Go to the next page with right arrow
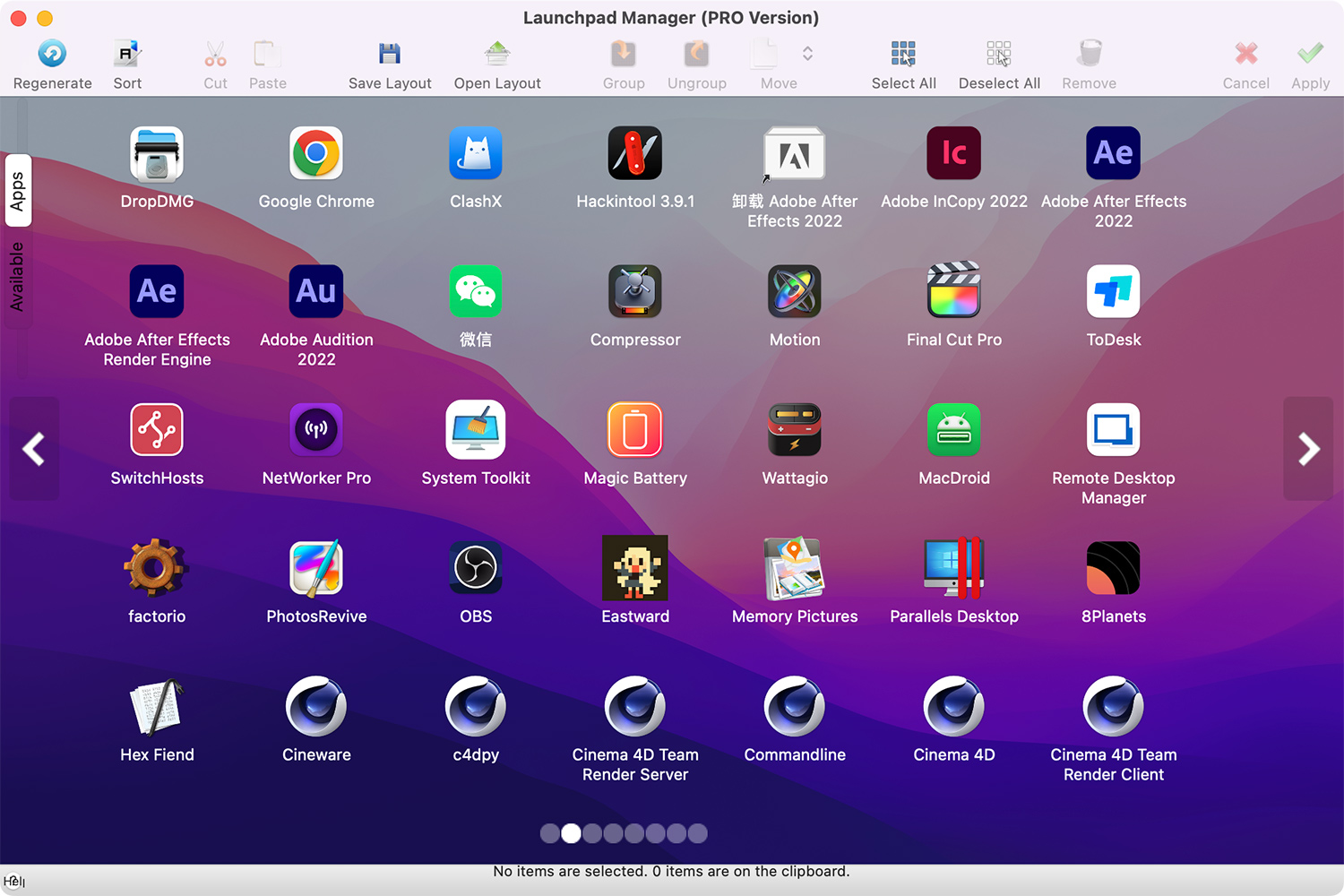This screenshot has height=896, width=1344. [x=1309, y=448]
